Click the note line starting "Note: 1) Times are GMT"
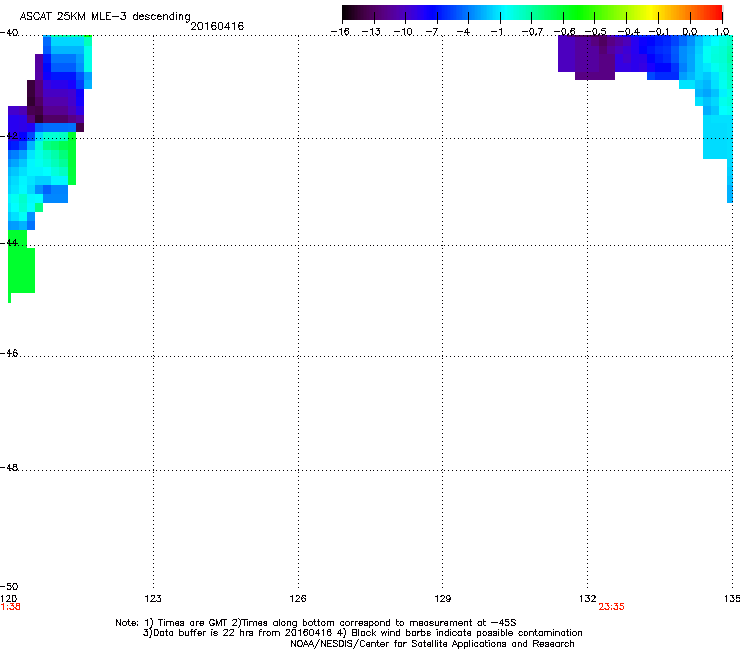Screen dimensions: 740x650 pyautogui.click(x=316, y=623)
